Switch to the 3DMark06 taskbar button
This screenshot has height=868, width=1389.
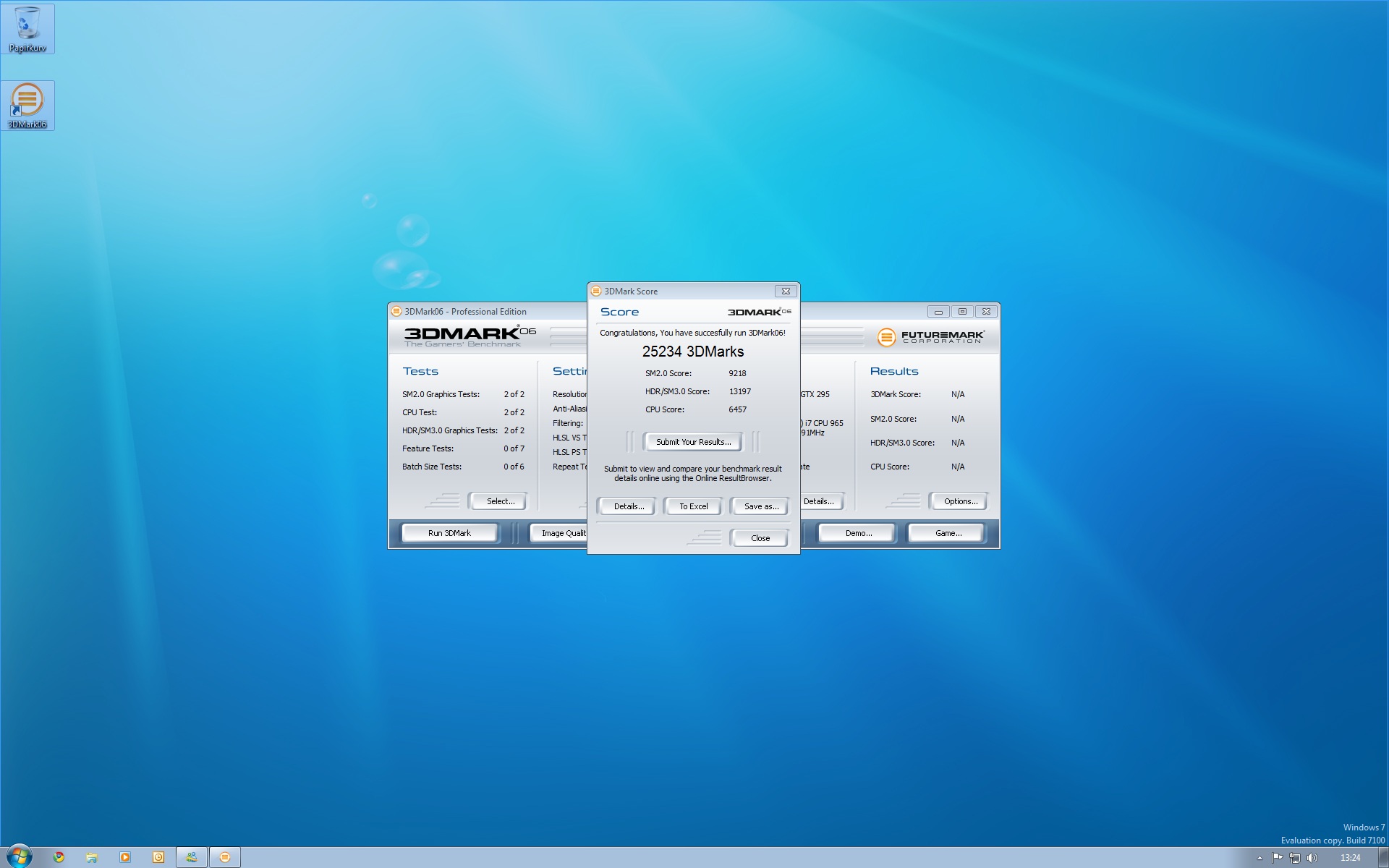click(225, 857)
